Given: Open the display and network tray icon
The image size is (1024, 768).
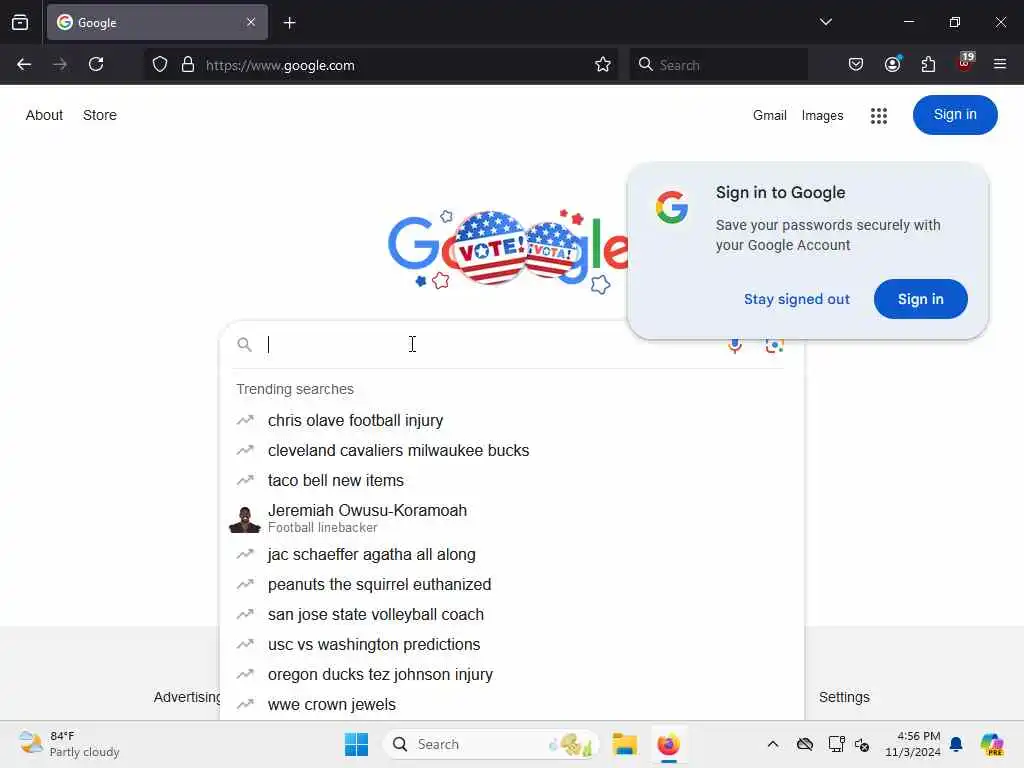Looking at the screenshot, I should [x=836, y=744].
